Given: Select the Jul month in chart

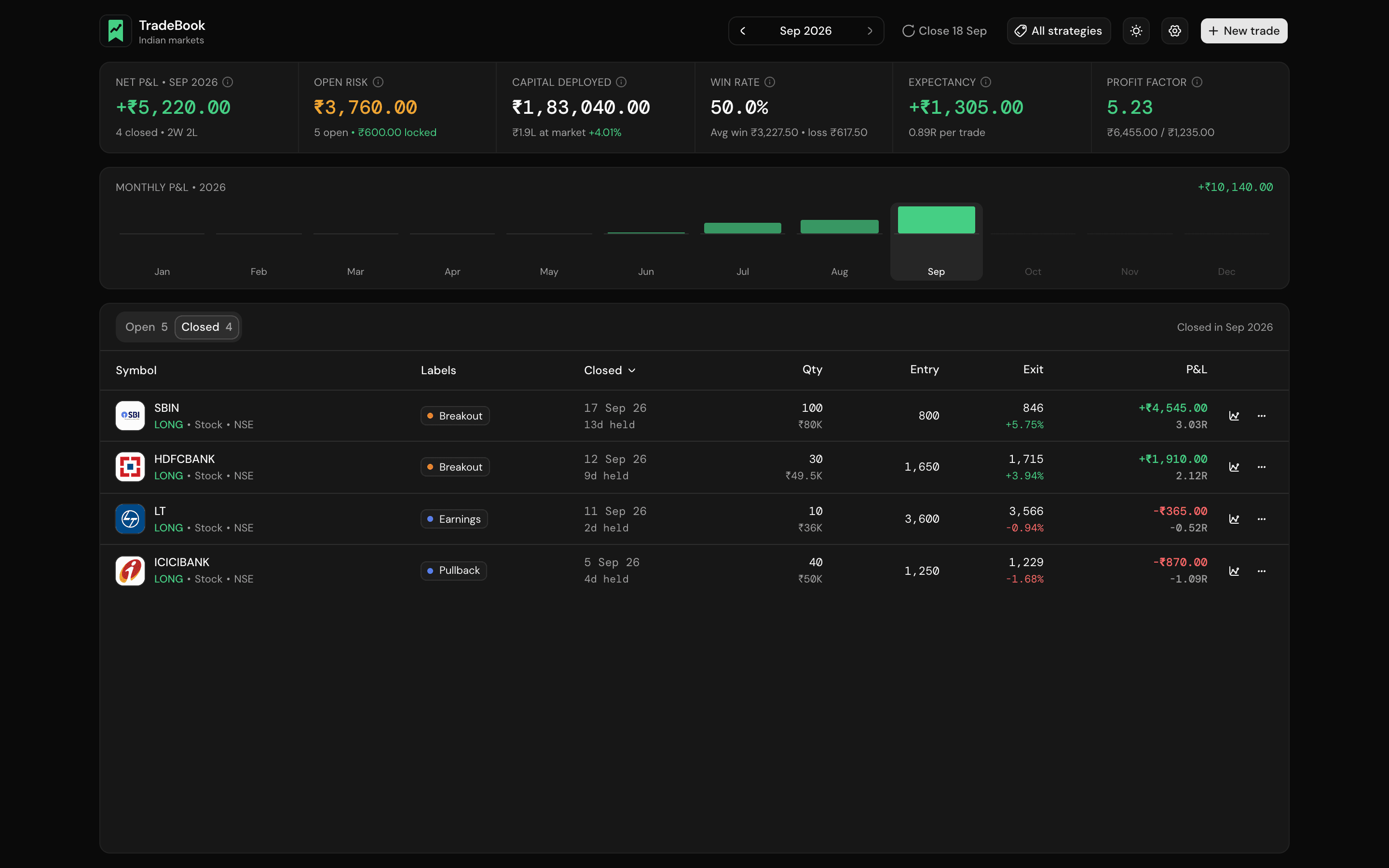Looking at the screenshot, I should point(743,242).
